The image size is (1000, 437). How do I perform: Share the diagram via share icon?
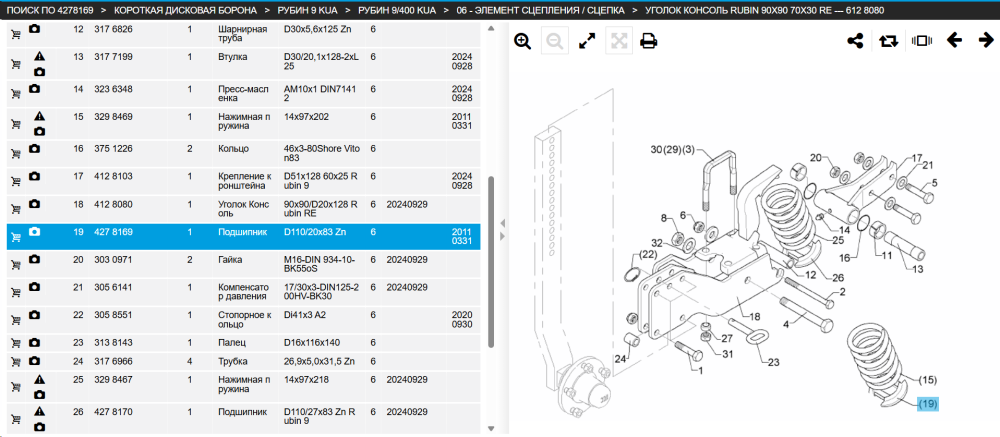click(855, 41)
